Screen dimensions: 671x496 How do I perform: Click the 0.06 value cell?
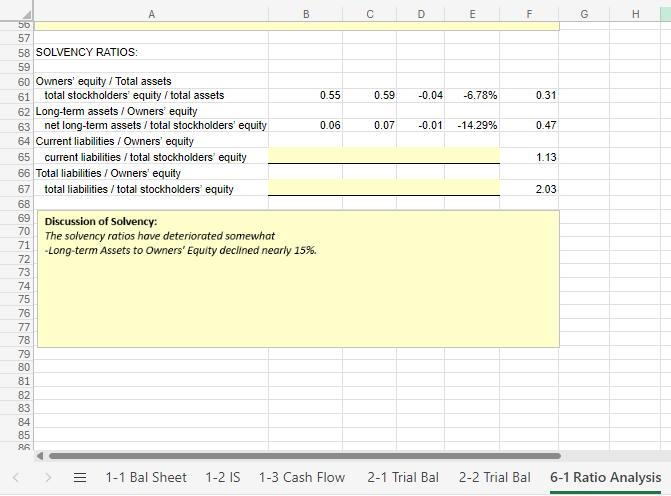pos(306,125)
